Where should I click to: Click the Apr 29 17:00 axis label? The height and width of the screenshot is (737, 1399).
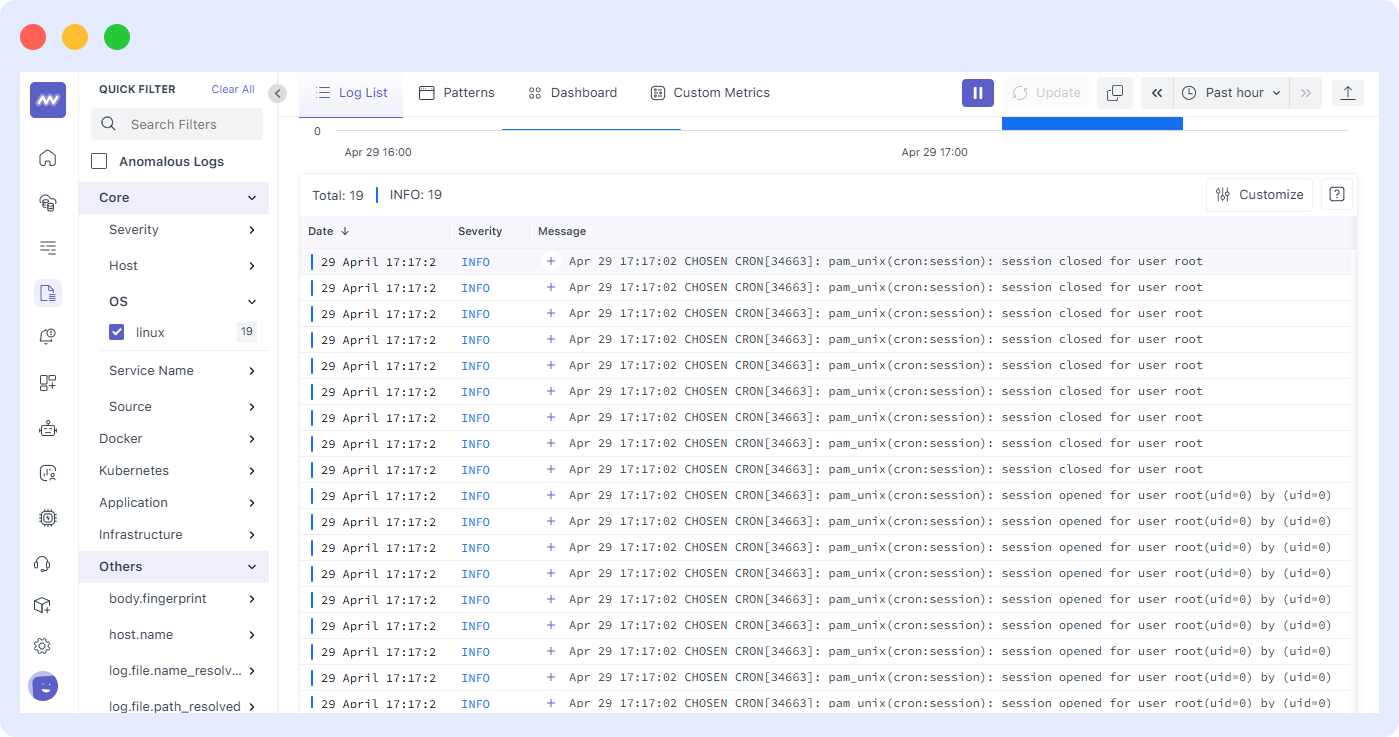tap(934, 153)
